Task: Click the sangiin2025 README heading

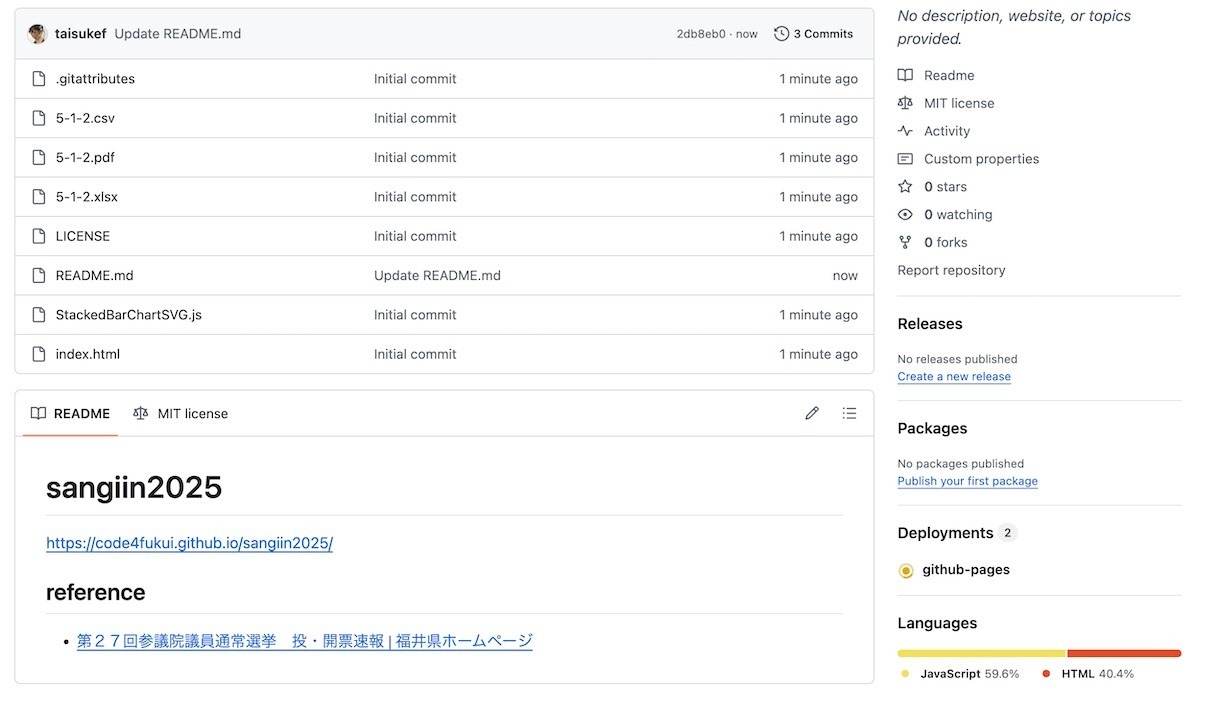Action: click(134, 488)
